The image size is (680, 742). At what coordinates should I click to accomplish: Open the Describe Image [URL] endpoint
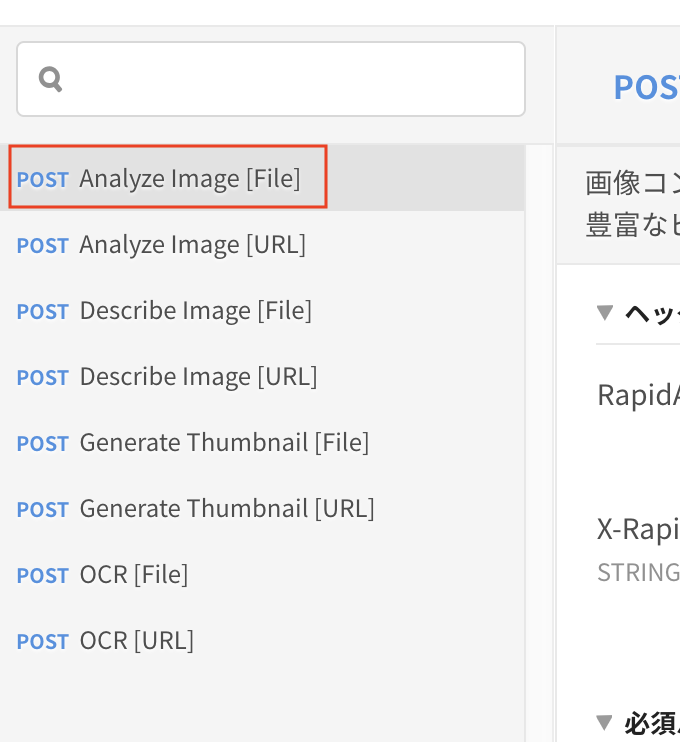(198, 377)
